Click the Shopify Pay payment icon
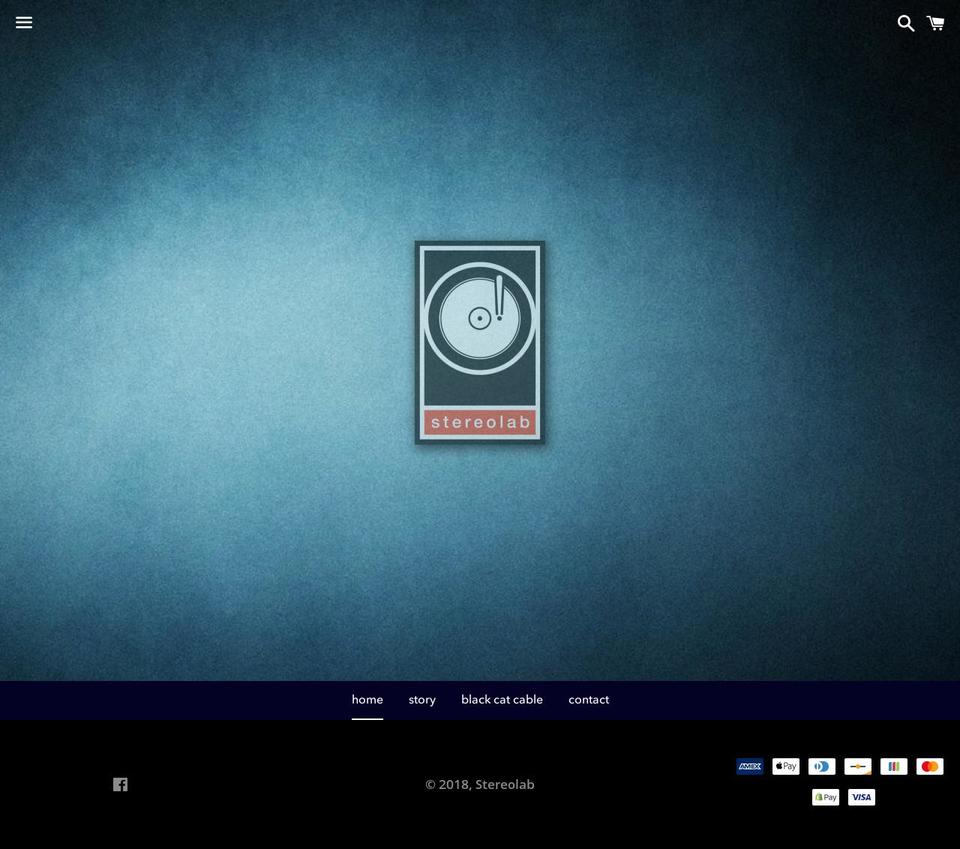960x849 pixels. click(825, 797)
